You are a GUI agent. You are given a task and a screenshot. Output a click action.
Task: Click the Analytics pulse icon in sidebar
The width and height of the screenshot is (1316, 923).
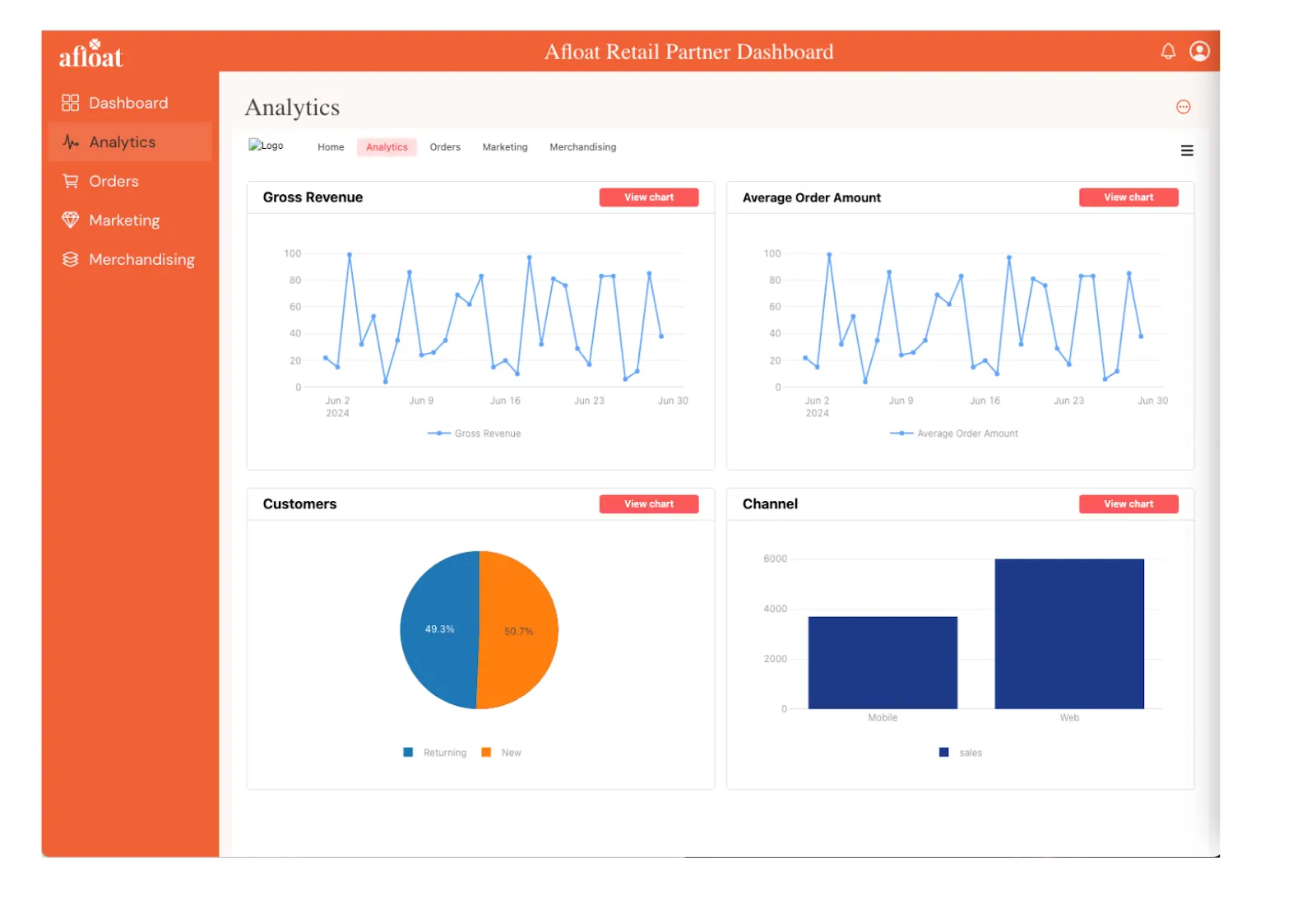pos(71,141)
